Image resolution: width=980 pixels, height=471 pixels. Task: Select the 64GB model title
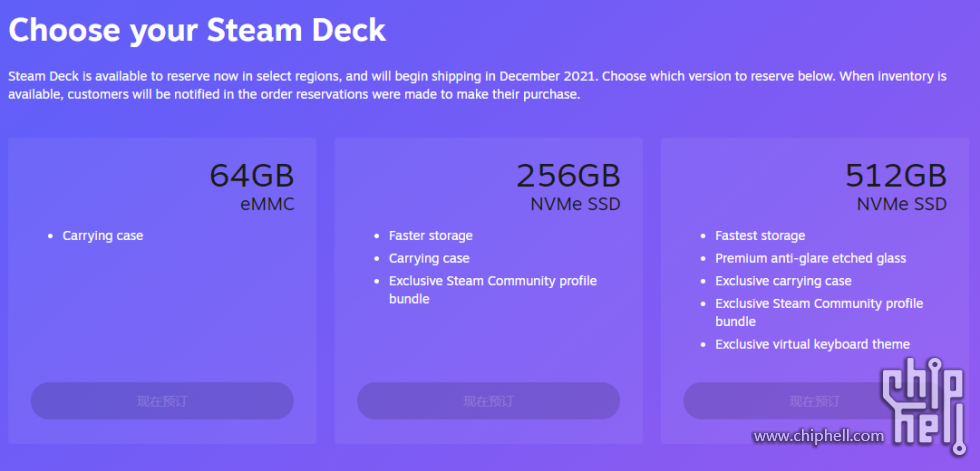pos(252,176)
